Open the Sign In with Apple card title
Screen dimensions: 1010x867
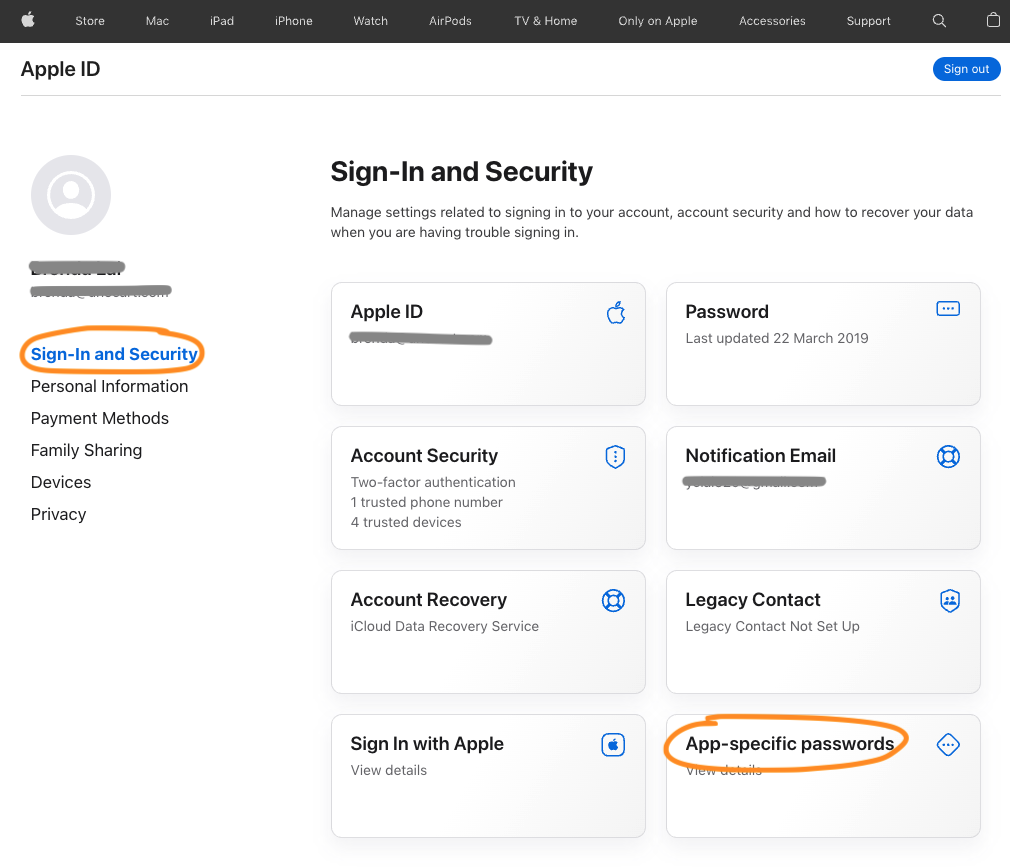(x=426, y=743)
